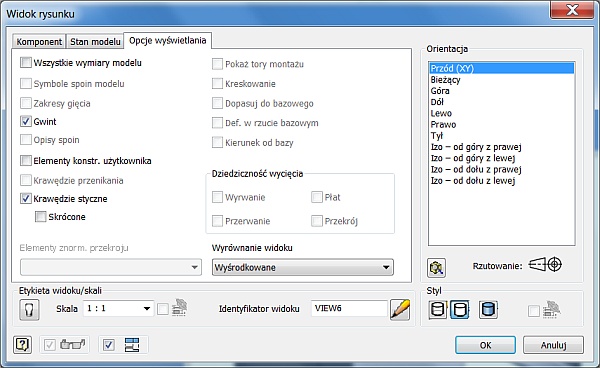Open the help question mark icon
This screenshot has height=368, width=600.
tap(23, 345)
